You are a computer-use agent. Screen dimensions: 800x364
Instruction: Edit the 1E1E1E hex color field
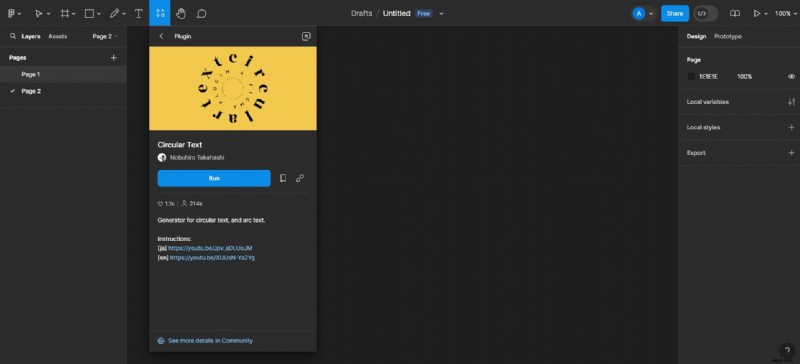coord(708,77)
